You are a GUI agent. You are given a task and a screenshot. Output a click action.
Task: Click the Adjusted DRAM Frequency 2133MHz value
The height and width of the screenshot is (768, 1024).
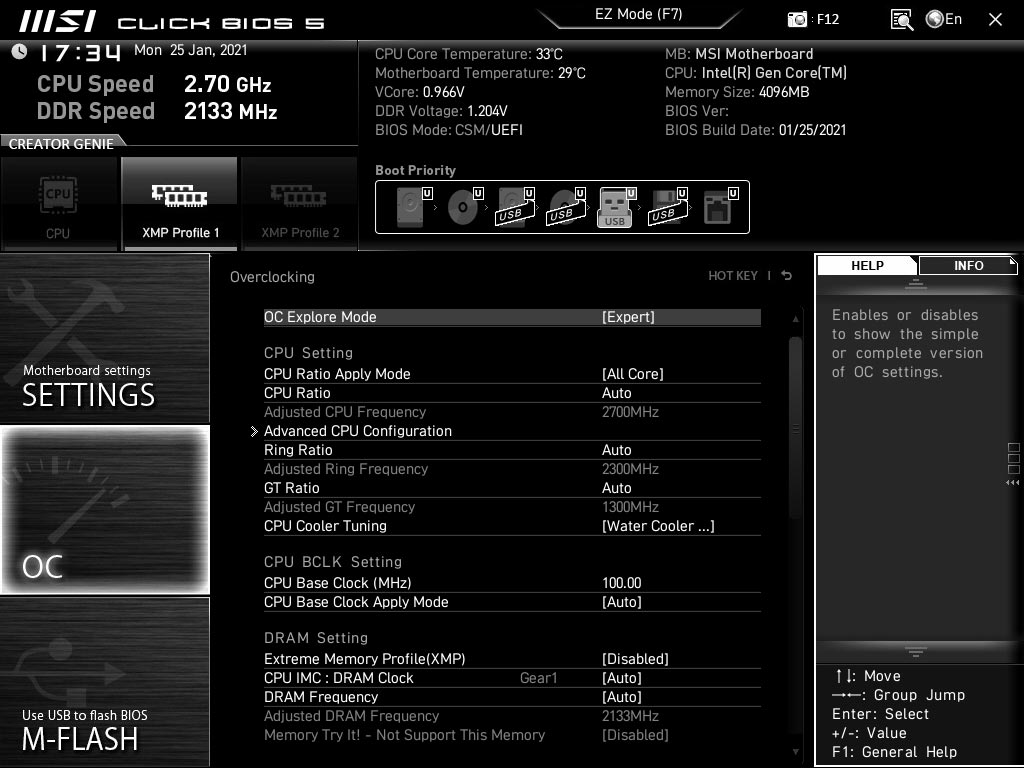[x=630, y=716]
